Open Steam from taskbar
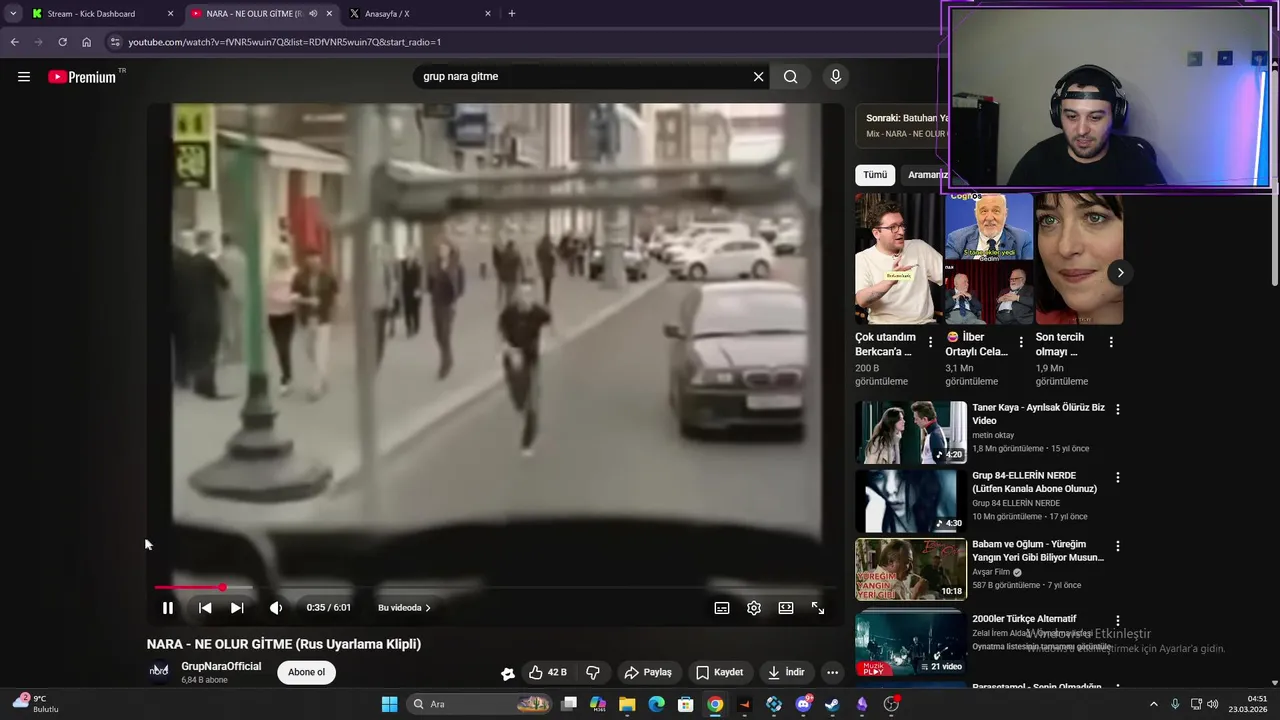 click(x=832, y=704)
